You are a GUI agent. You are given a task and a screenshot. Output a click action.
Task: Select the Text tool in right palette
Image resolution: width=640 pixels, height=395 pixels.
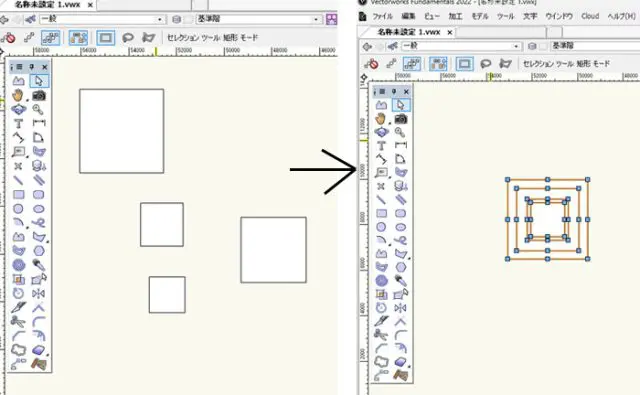pyautogui.click(x=381, y=145)
